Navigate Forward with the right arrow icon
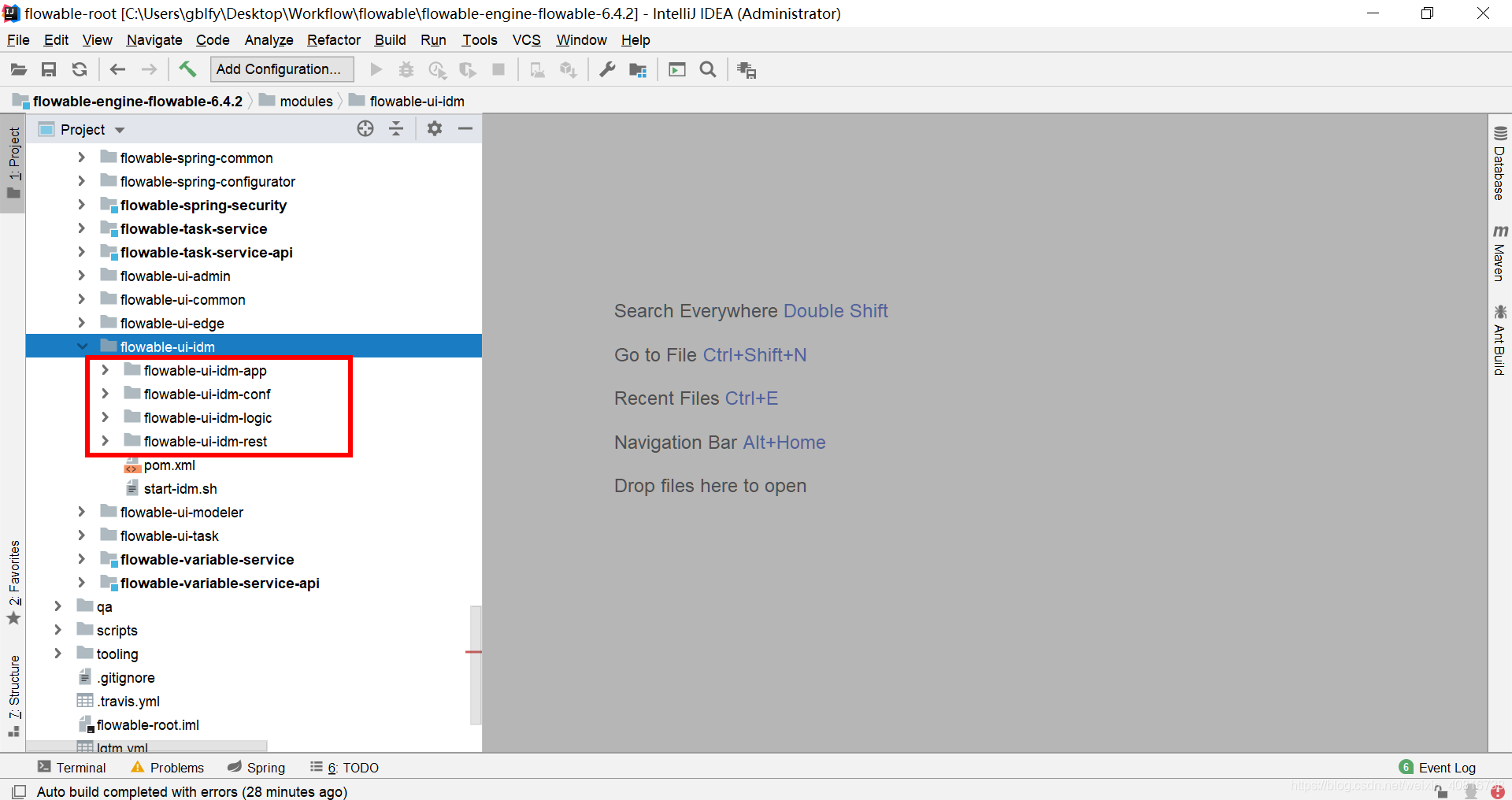Image resolution: width=1512 pixels, height=800 pixels. pyautogui.click(x=149, y=70)
